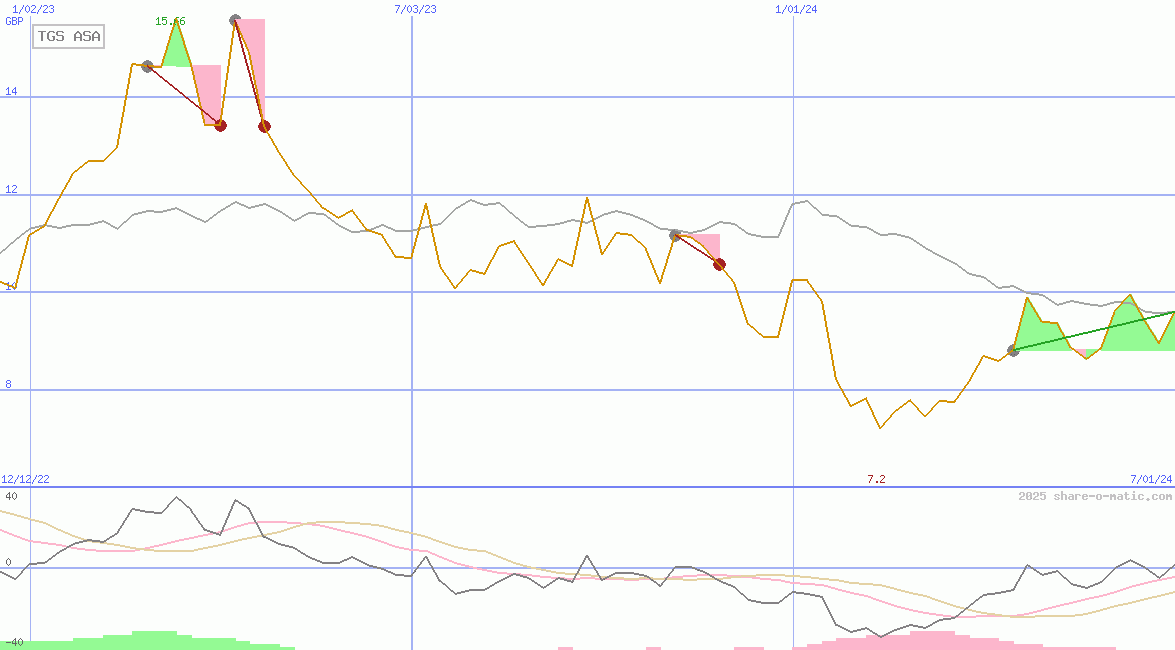
Task: Click the GBP currency label
Action: coord(14,21)
